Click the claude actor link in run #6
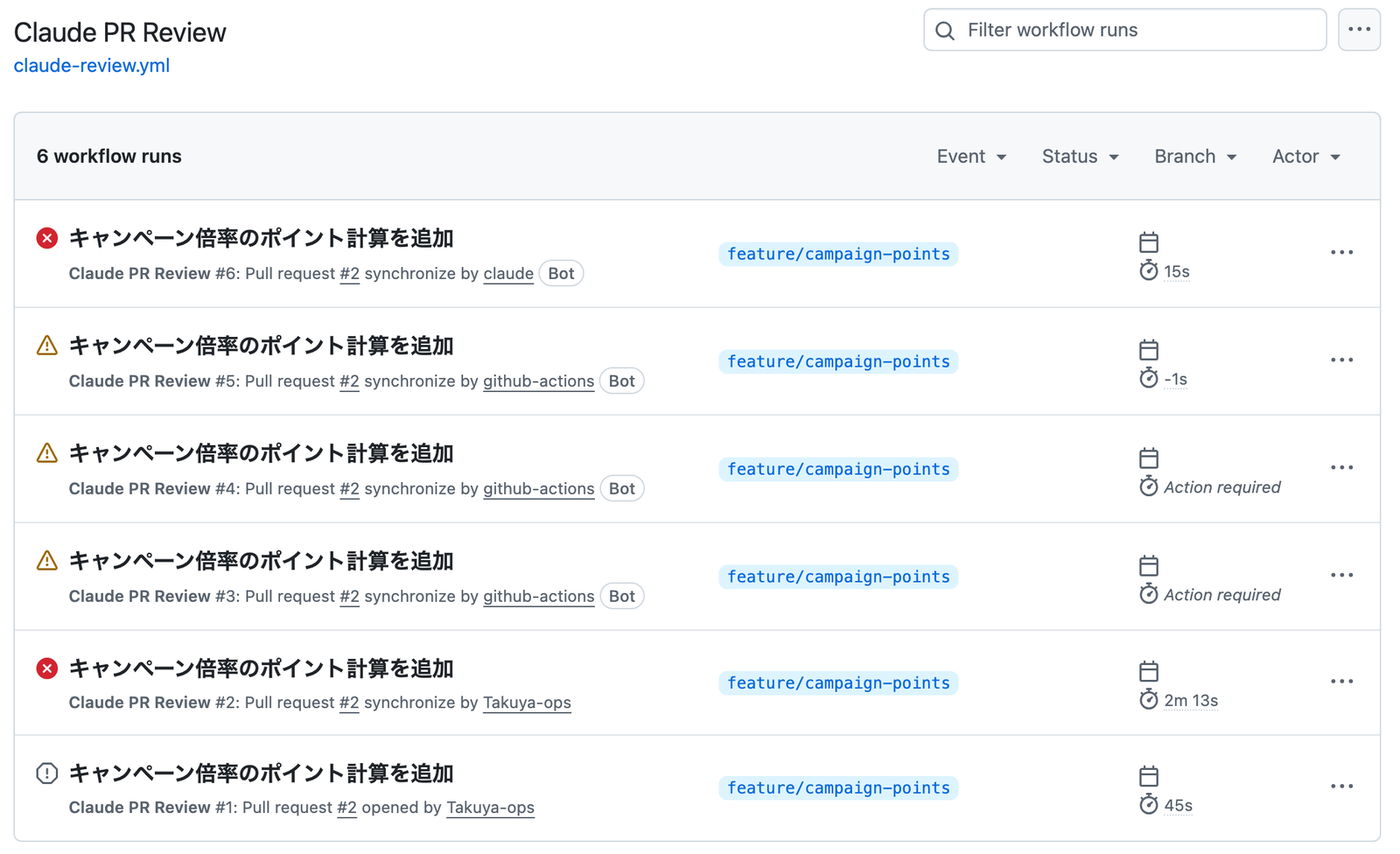 (x=508, y=274)
